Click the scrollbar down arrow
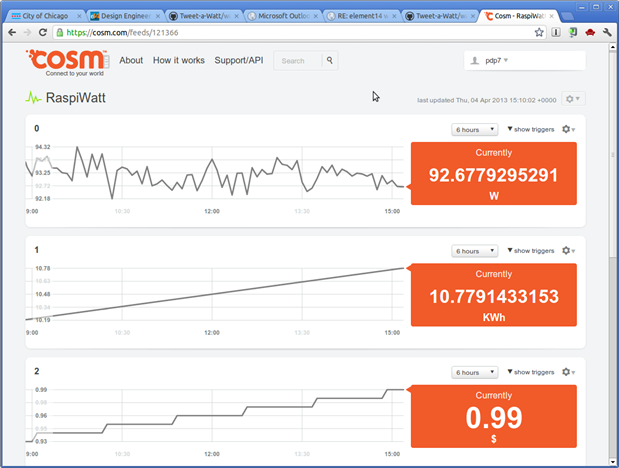 tap(613, 461)
